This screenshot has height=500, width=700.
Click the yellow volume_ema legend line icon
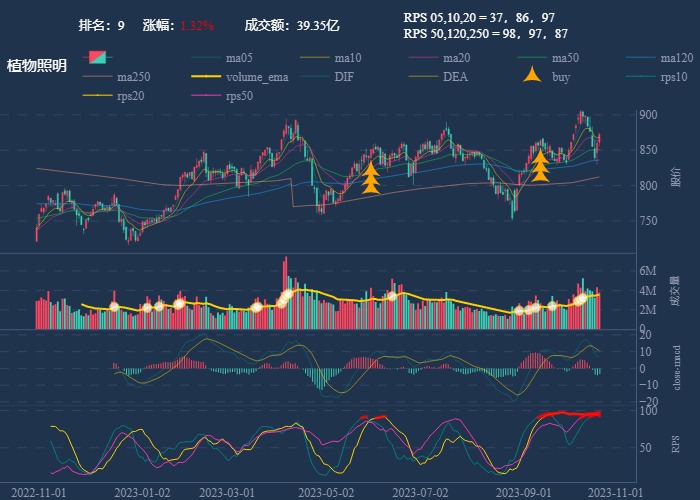coord(206,76)
